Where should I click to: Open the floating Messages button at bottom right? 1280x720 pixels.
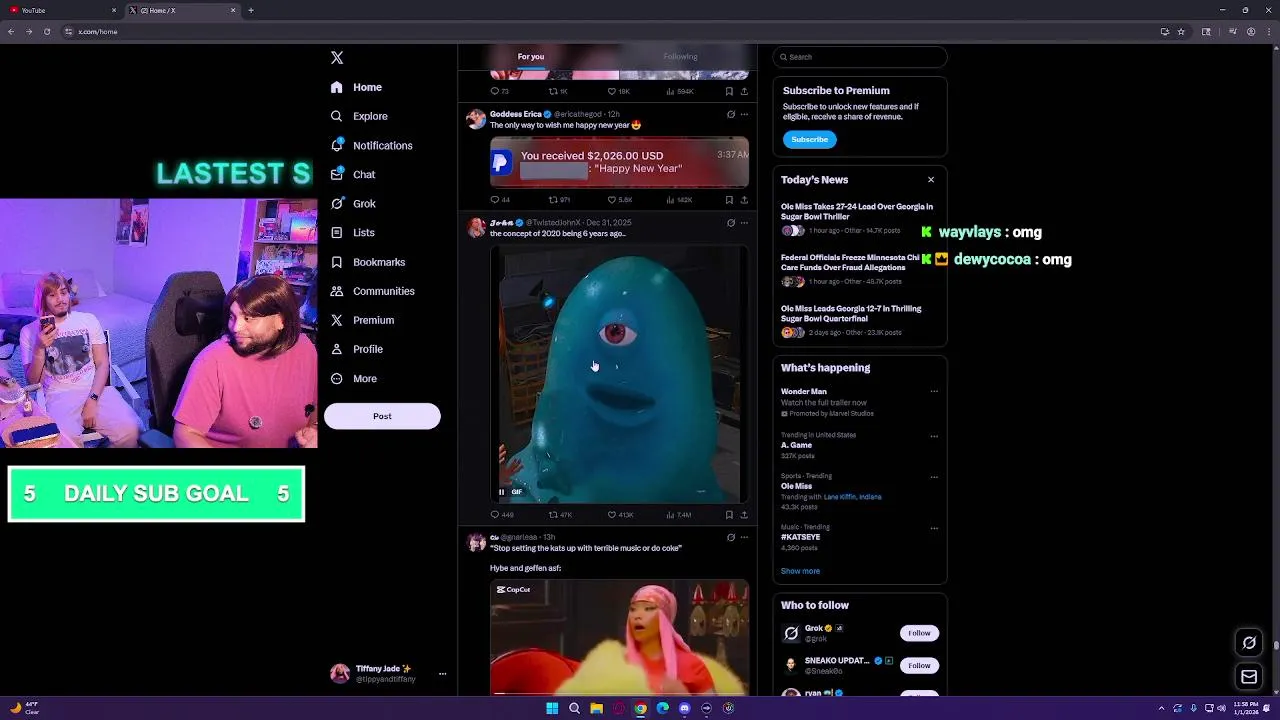tap(1249, 677)
